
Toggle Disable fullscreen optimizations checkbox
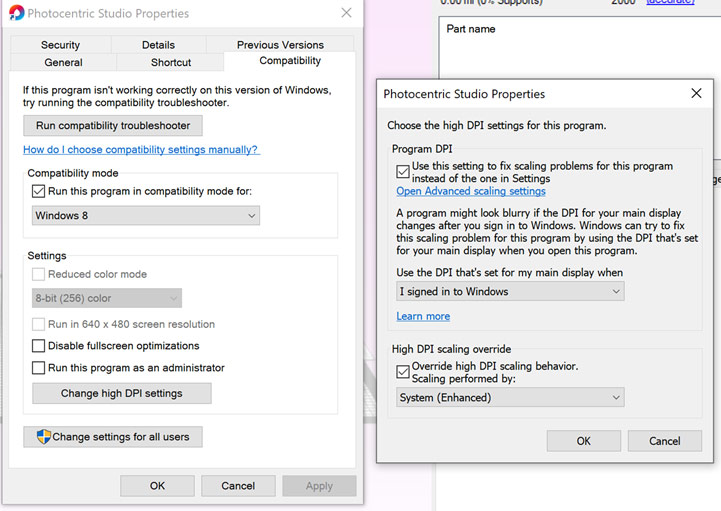pyautogui.click(x=39, y=346)
